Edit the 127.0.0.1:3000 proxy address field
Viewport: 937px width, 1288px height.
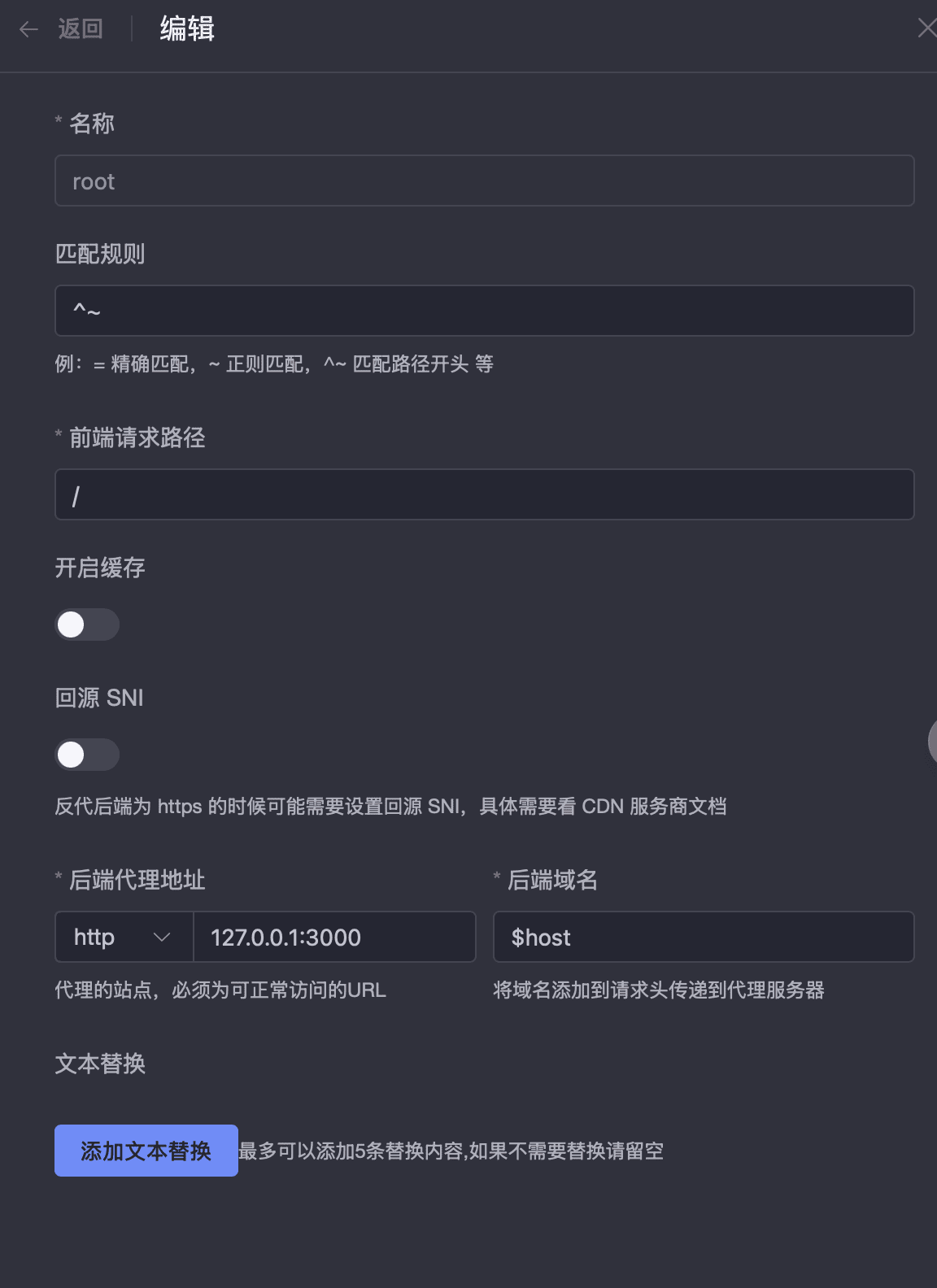[x=334, y=937]
